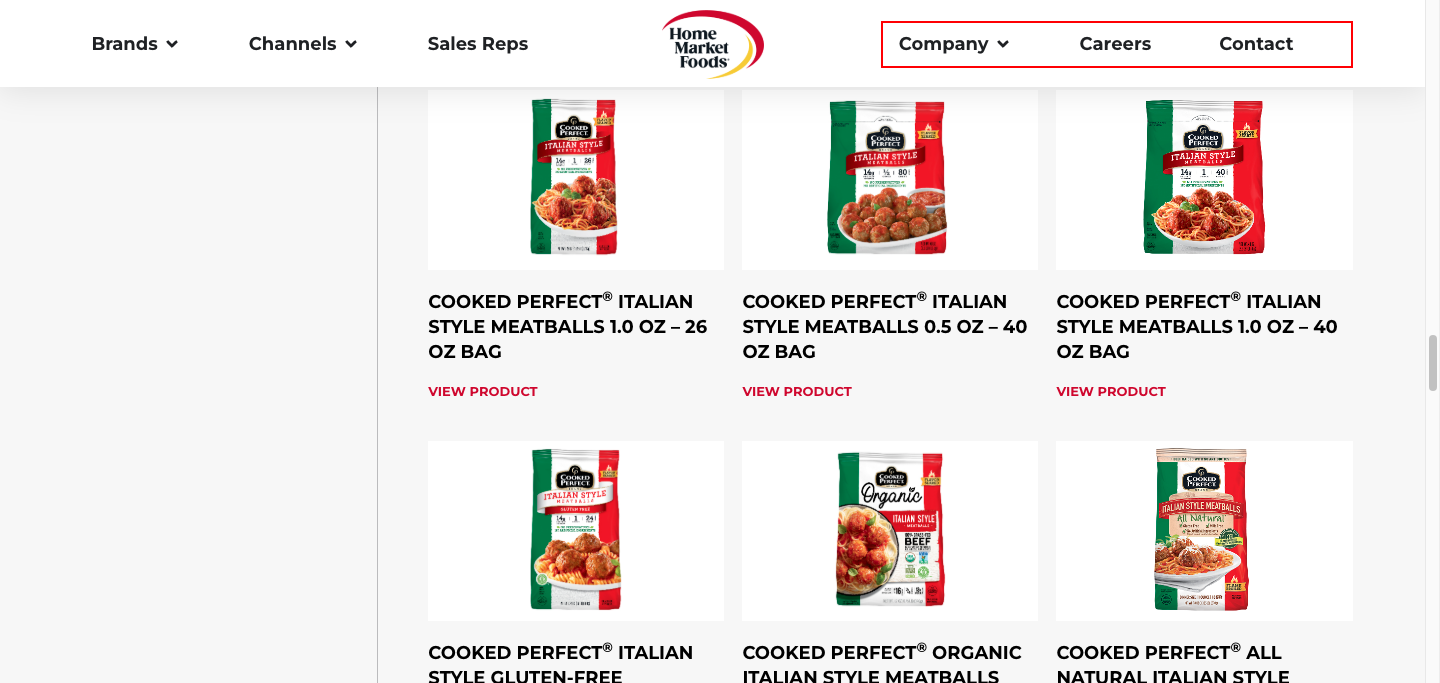The image size is (1440, 683).
Task: Click the Home Market Foods logo
Action: tap(712, 44)
